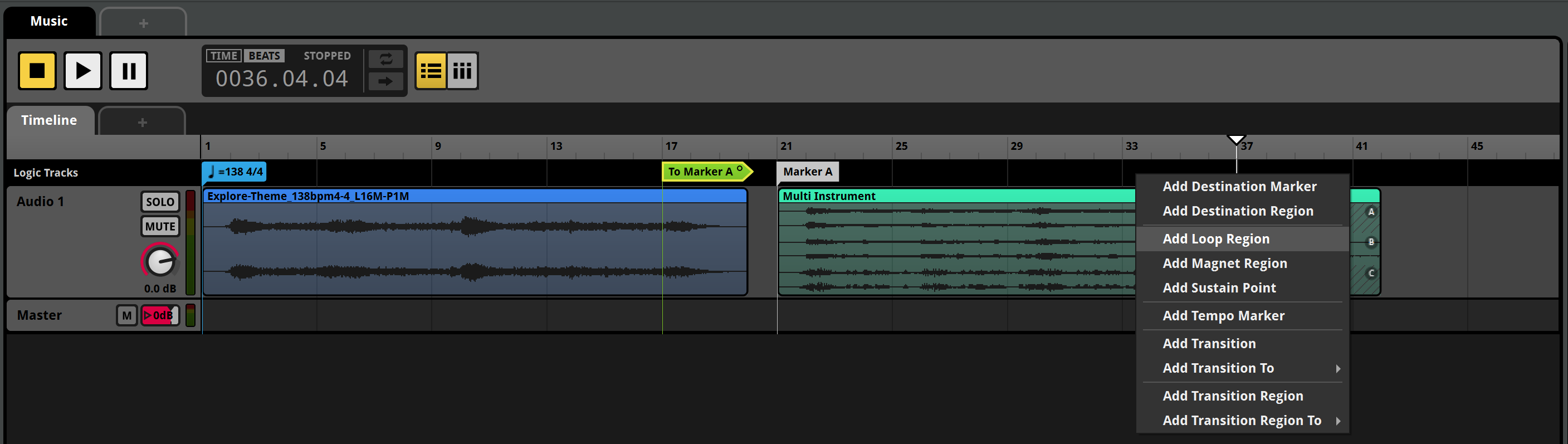Click playlist entry C on Multi Instrument

(1371, 273)
